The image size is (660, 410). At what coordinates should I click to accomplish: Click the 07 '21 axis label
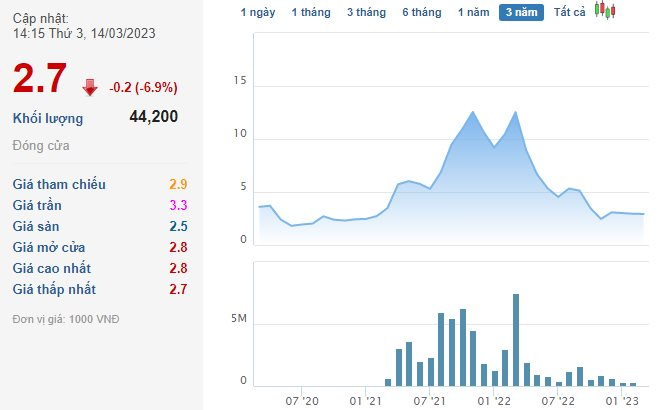click(x=430, y=400)
